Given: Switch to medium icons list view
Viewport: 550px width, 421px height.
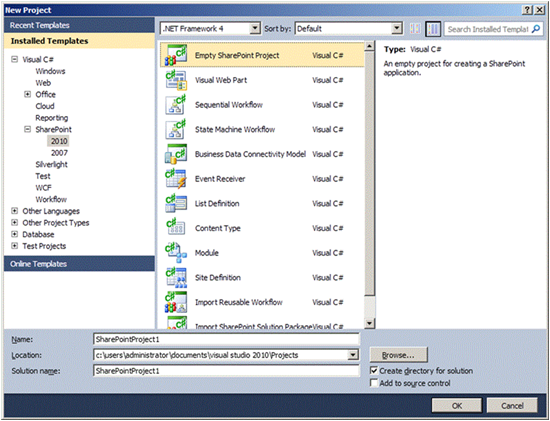Looking at the screenshot, I should point(433,29).
